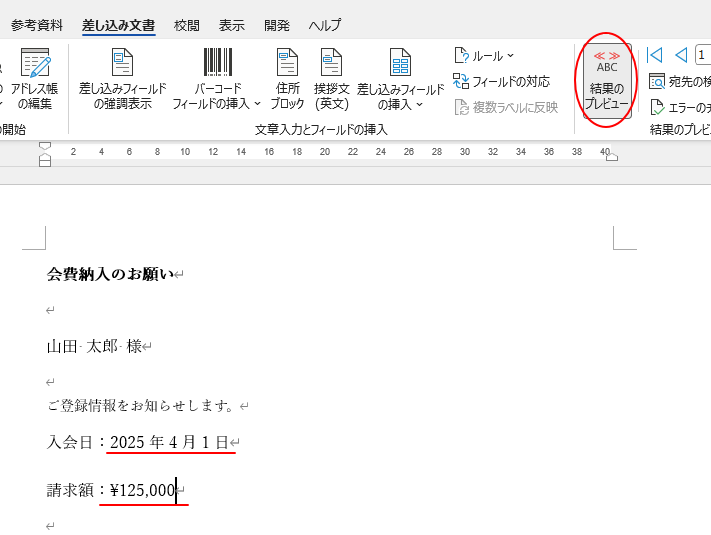Insert 挨拶文 (英文) greeting line

tap(331, 79)
